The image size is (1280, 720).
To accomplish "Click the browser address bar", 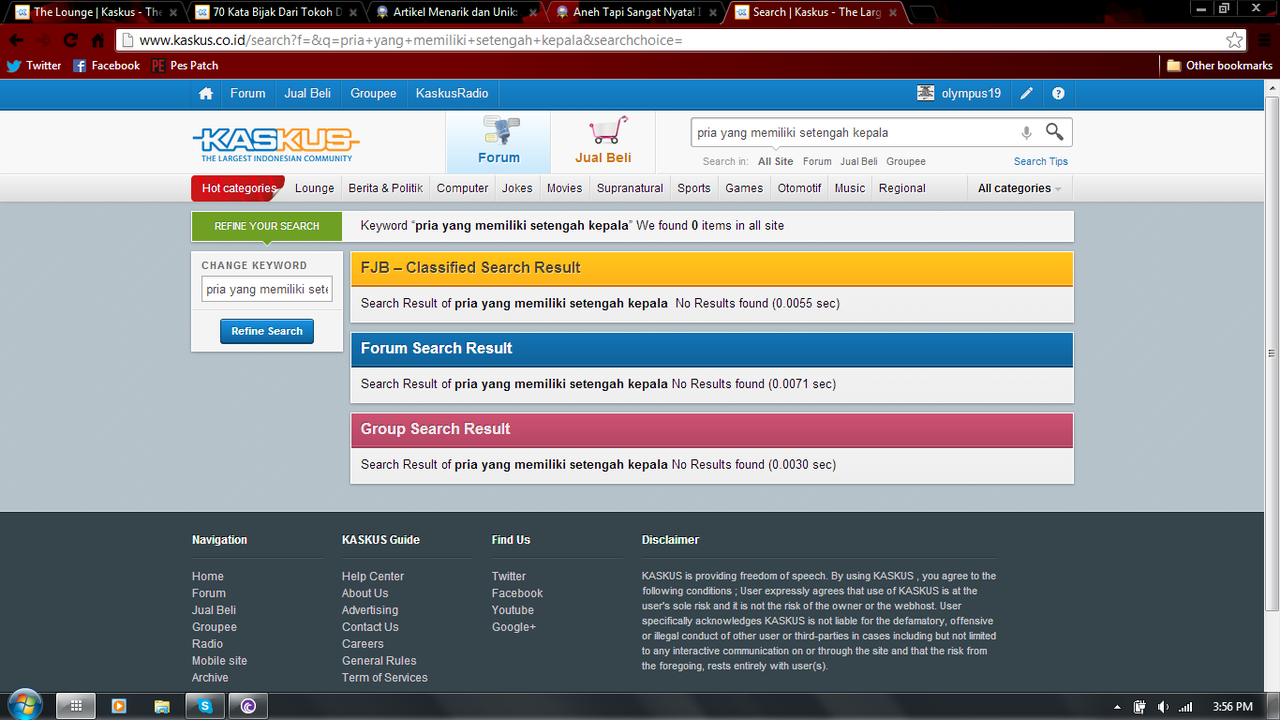I will click(x=670, y=40).
